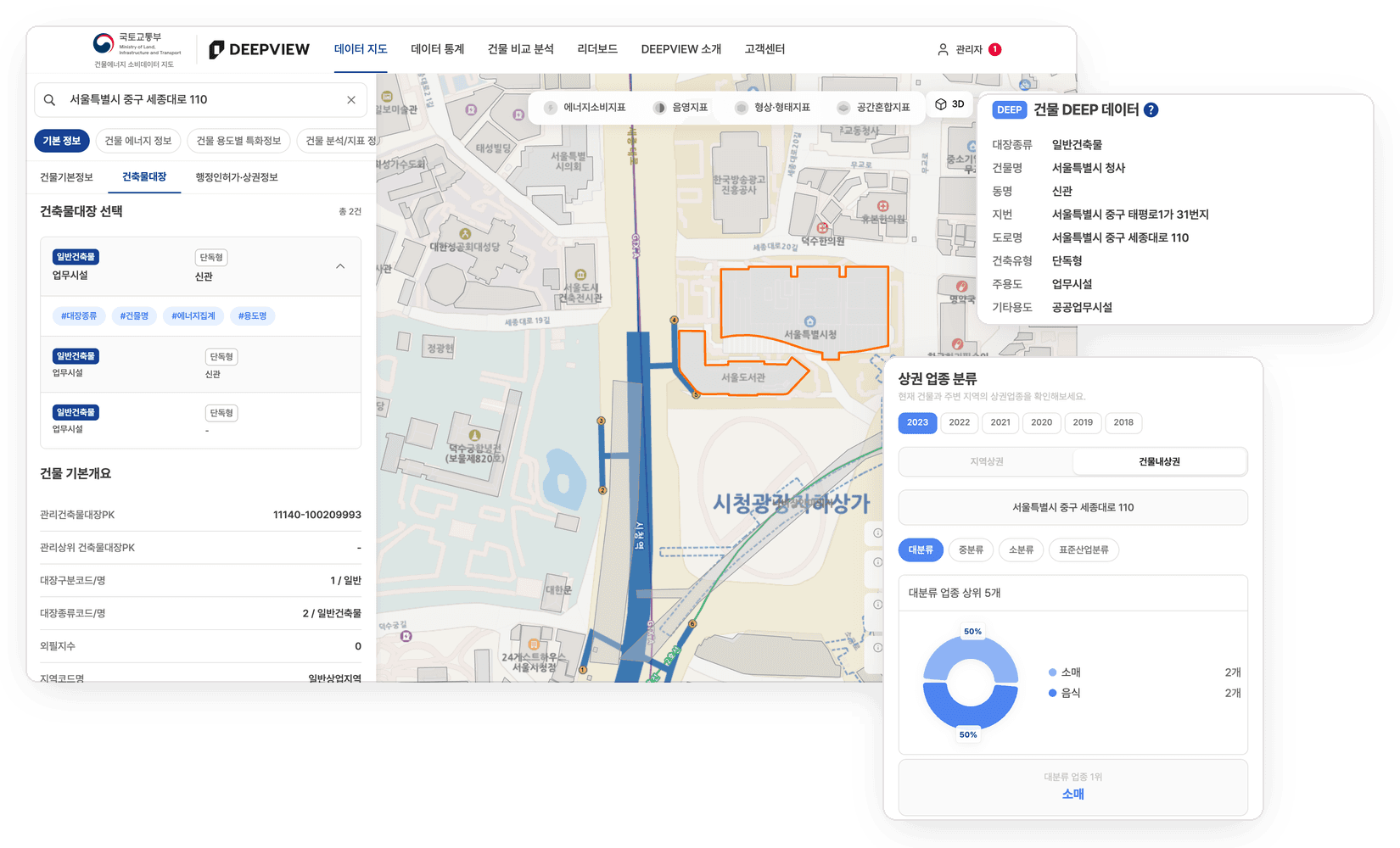Select the 건물내상권 segment option

tap(1159, 461)
